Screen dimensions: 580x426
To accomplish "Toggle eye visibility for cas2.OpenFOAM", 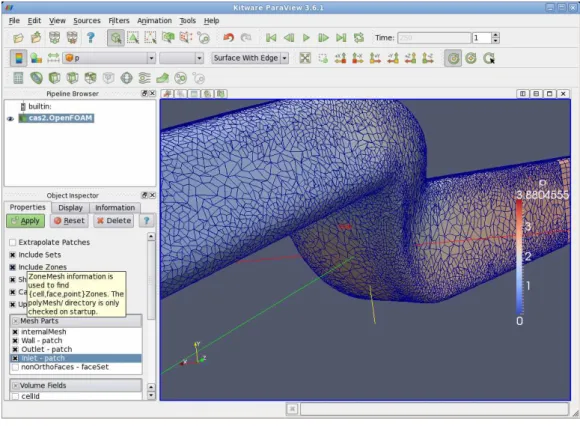I will [x=10, y=119].
